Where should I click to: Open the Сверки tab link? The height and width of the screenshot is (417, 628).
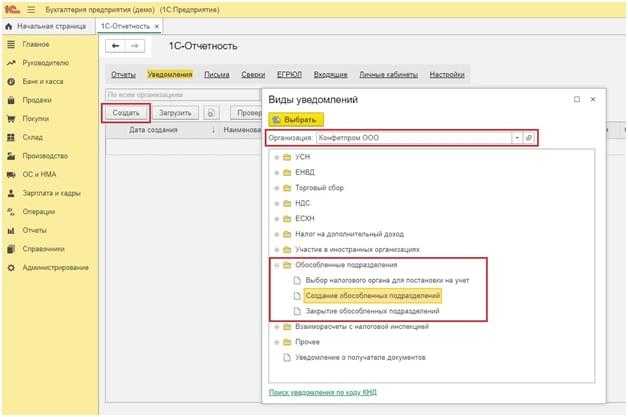(253, 75)
